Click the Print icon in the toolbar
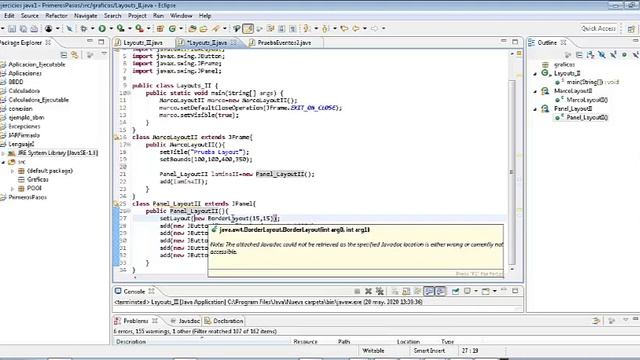This screenshot has width=640, height=360. (34, 29)
